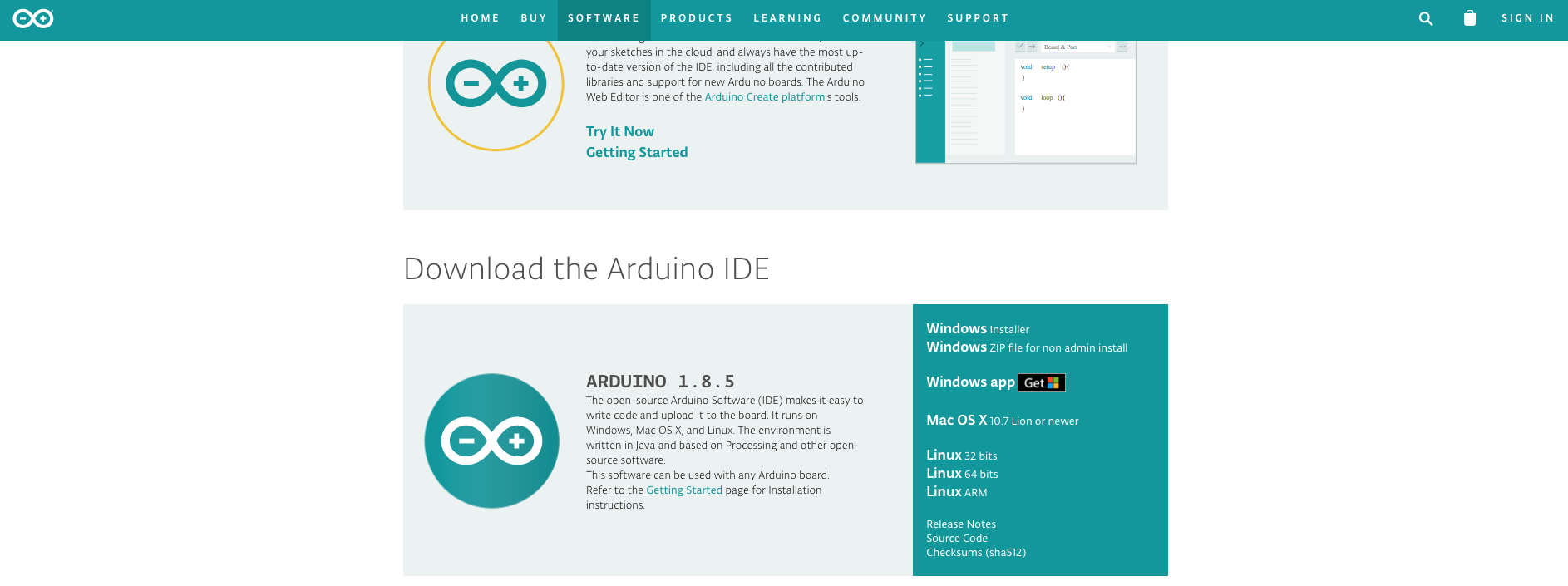Viewport: 1568px width, 586px height.
Task: Click the teal Arduino IDE logo
Action: pos(492,441)
